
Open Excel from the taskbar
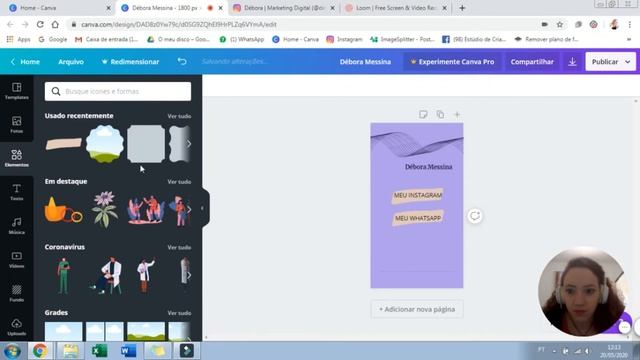tap(99, 351)
